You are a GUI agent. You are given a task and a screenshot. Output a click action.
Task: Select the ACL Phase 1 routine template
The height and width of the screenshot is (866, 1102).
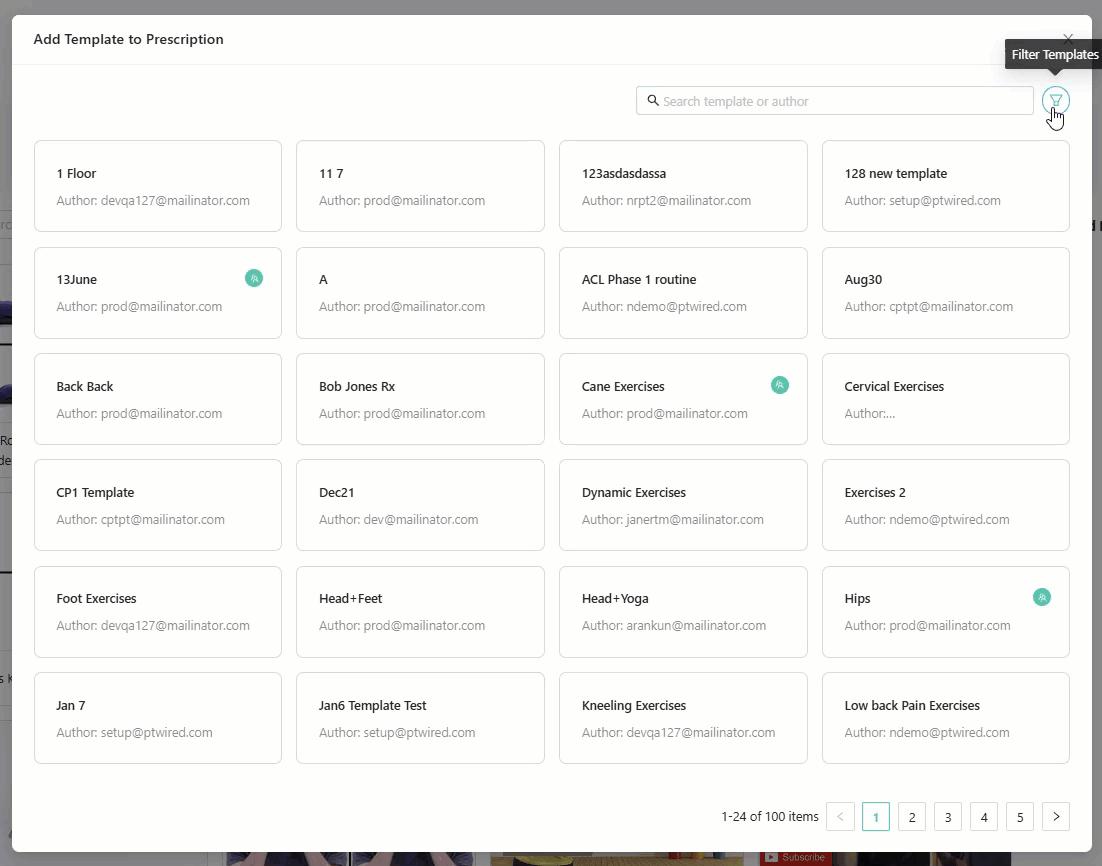(x=683, y=292)
